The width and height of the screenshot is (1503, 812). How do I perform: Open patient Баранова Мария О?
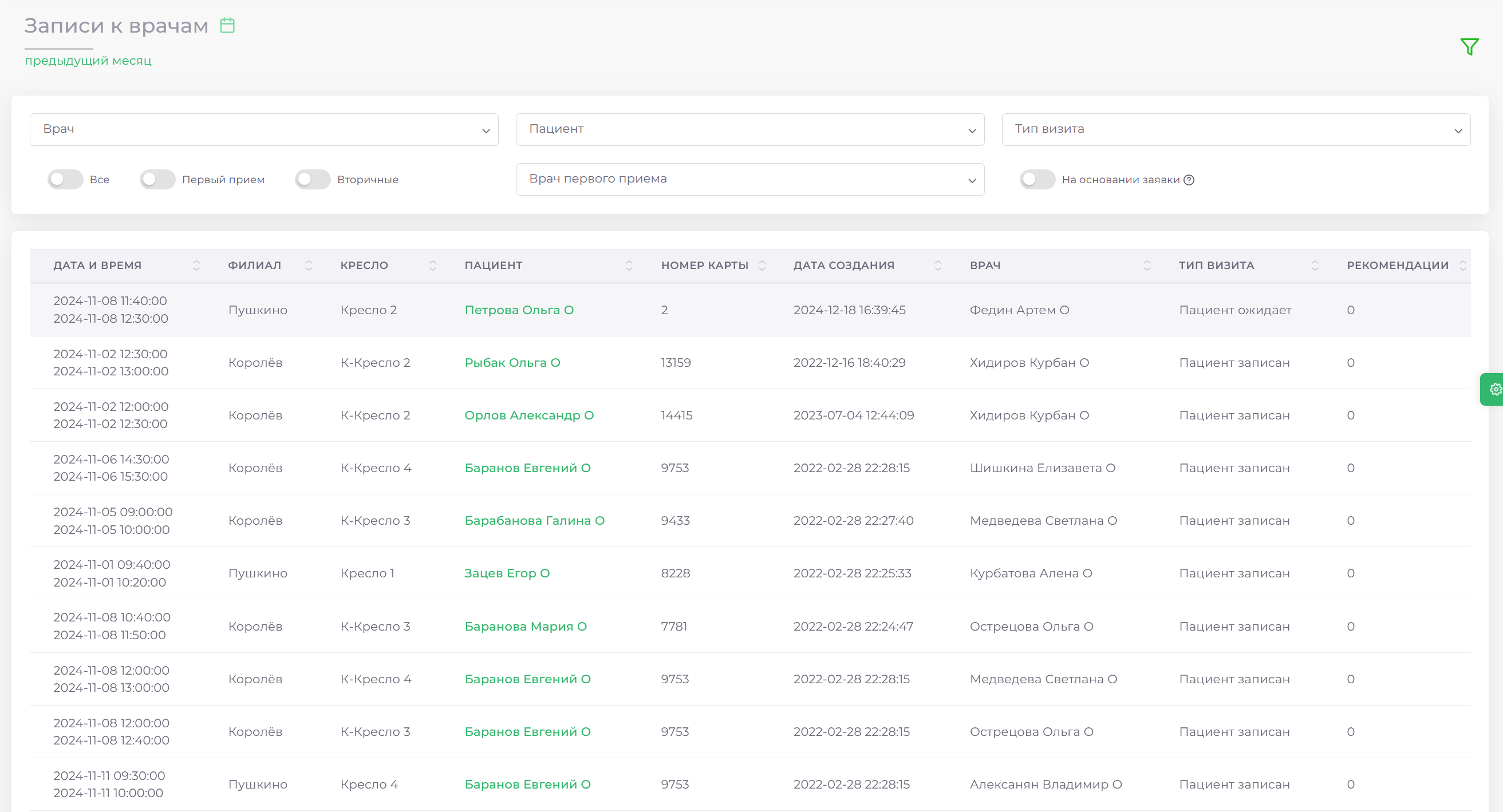pyautogui.click(x=526, y=627)
